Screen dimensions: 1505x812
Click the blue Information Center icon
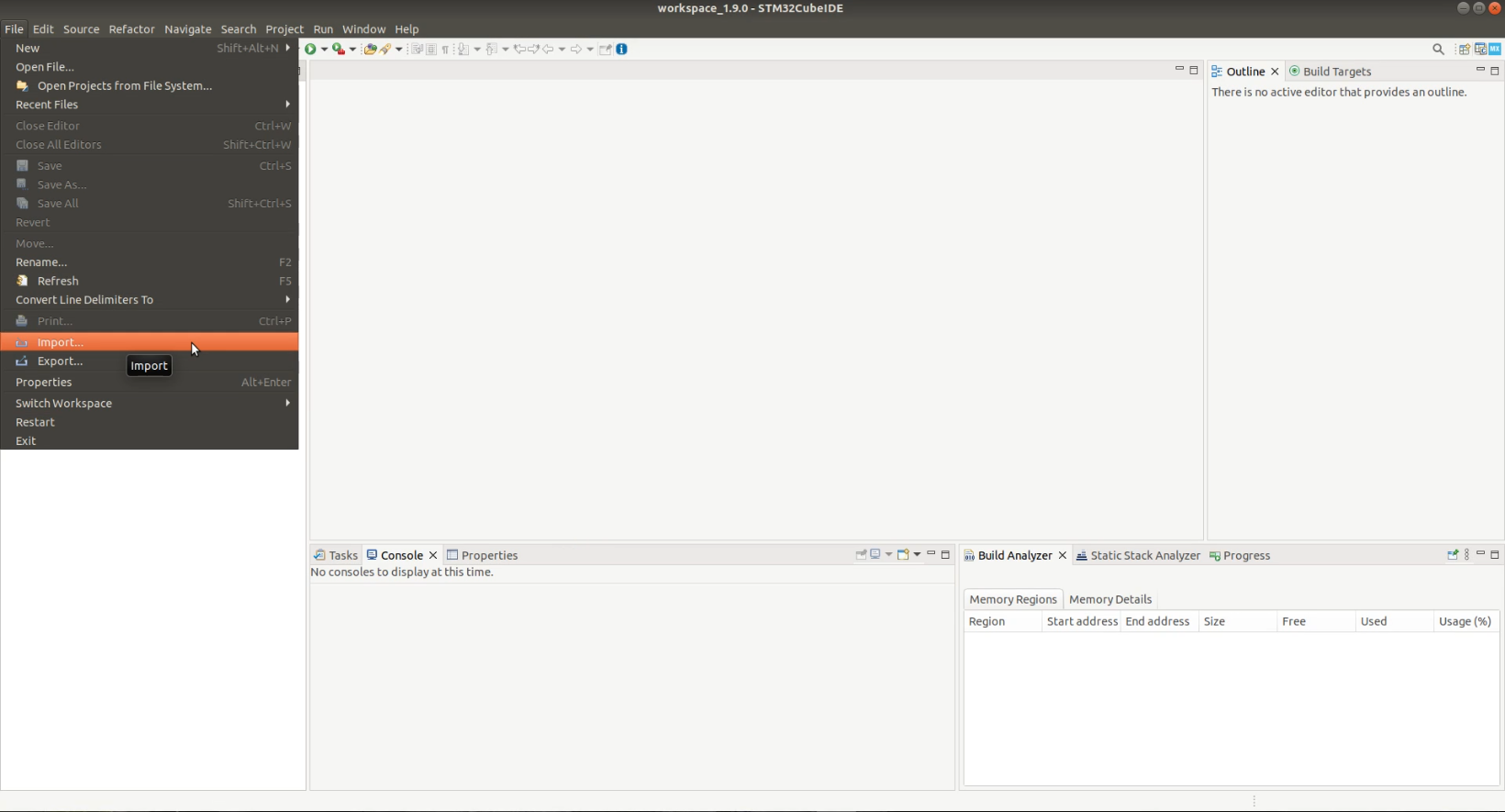[x=622, y=50]
